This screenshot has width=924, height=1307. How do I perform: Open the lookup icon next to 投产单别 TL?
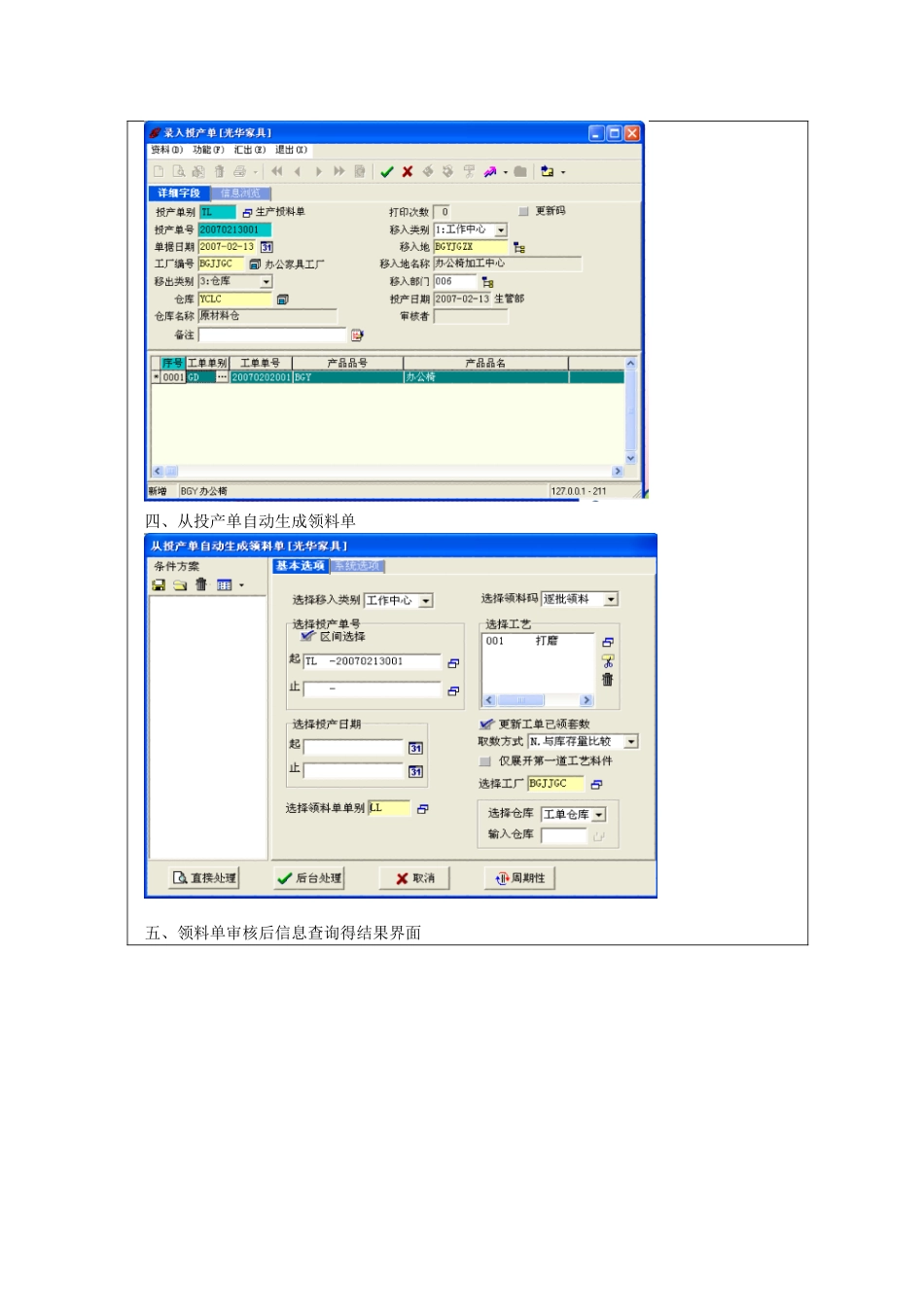[x=247, y=212]
